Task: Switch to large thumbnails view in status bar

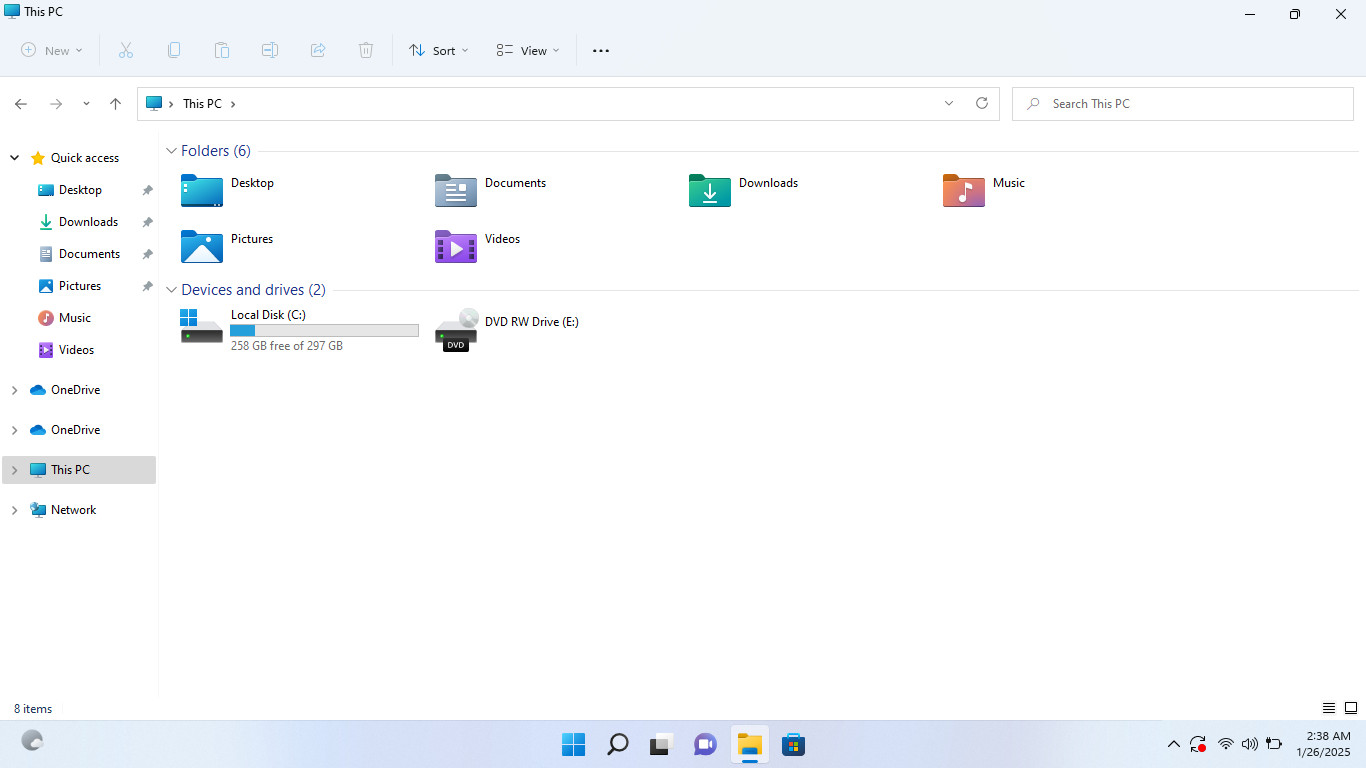Action: coord(1351,708)
